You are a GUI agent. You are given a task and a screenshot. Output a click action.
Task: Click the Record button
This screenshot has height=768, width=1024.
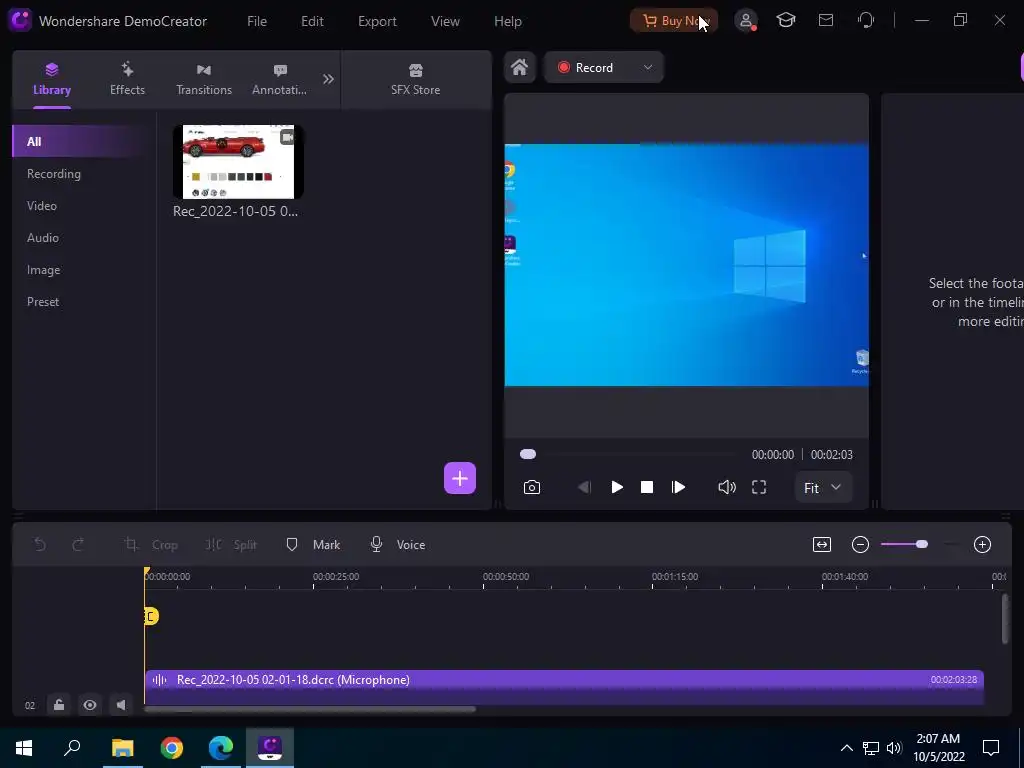[x=586, y=67]
